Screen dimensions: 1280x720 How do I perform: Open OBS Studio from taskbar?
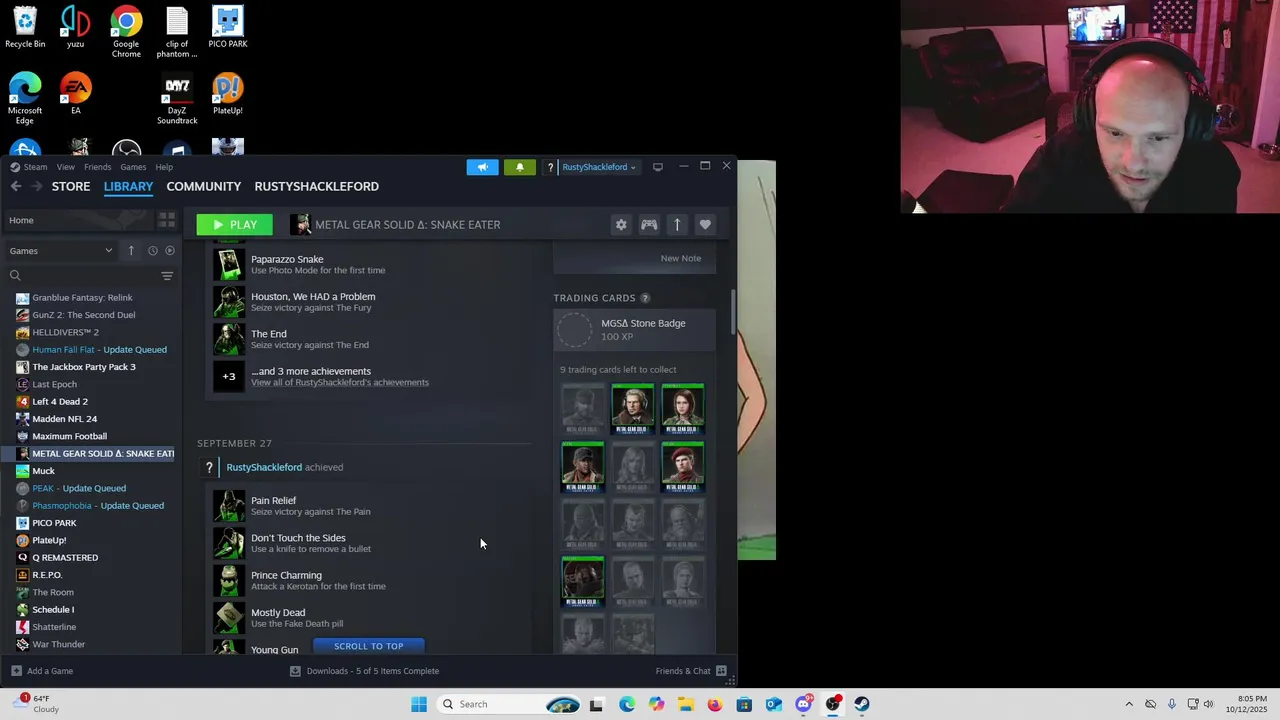pos(833,704)
